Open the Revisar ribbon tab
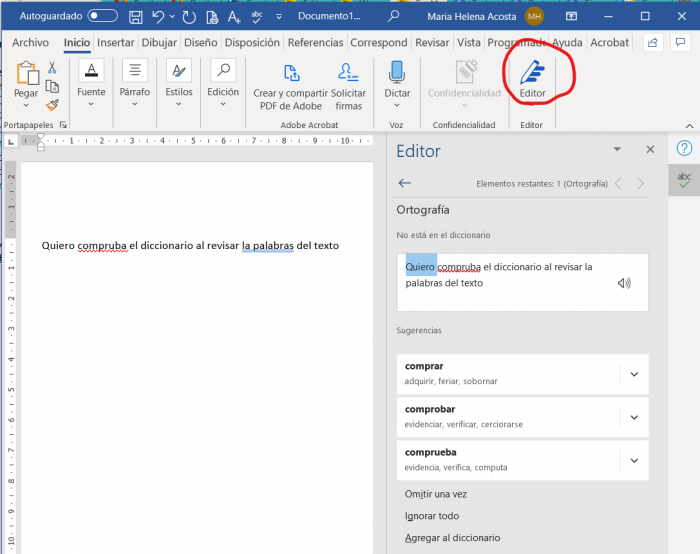 coord(432,43)
